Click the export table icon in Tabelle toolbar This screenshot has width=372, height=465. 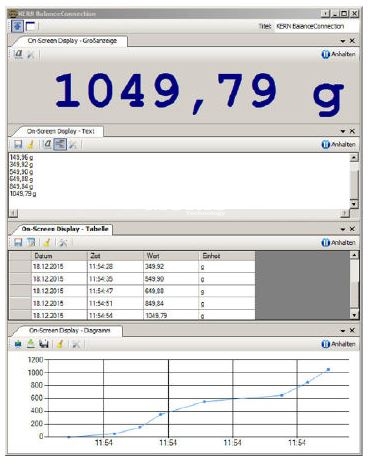(x=31, y=242)
